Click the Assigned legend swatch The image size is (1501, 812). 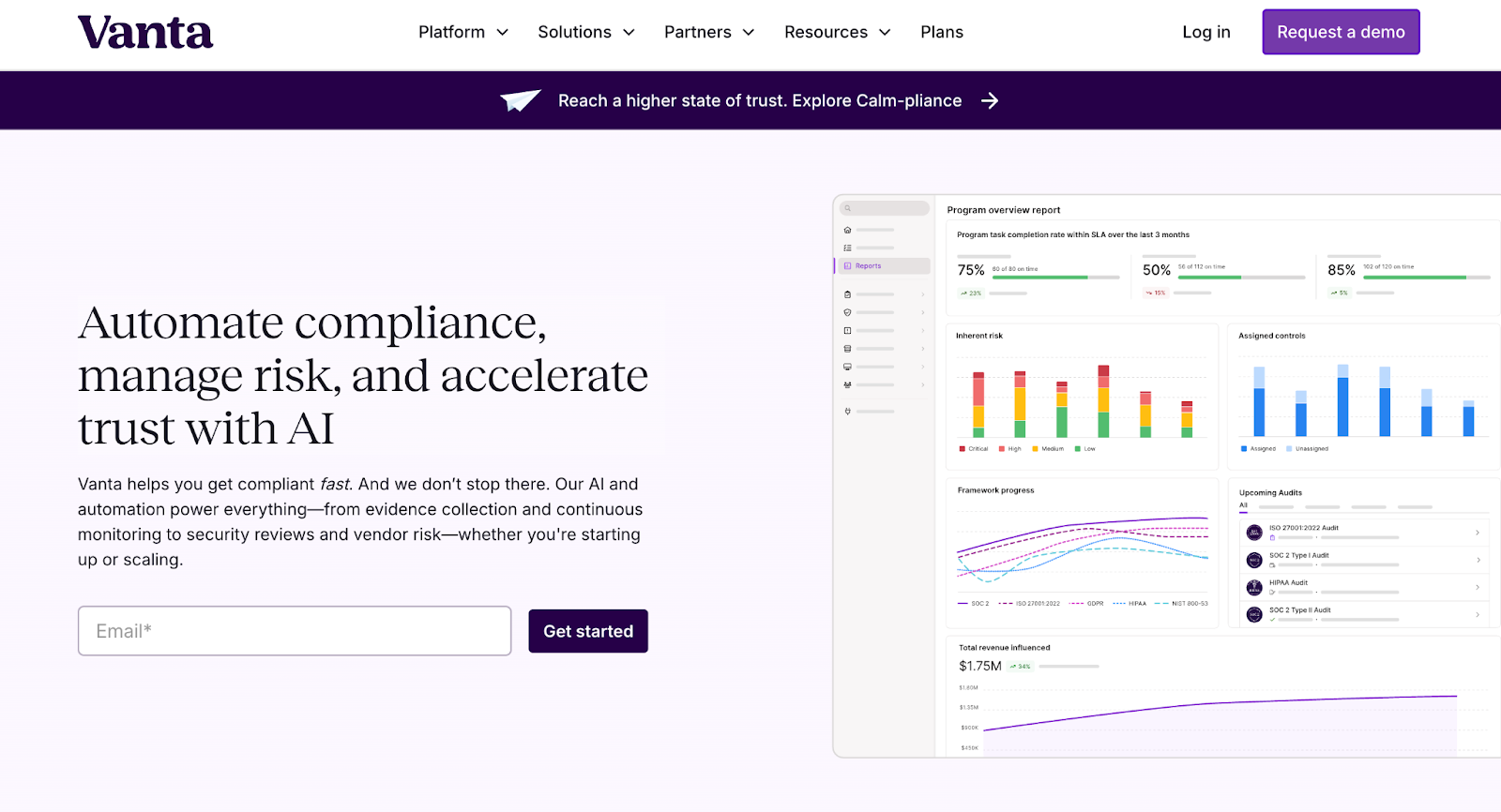coord(1244,449)
